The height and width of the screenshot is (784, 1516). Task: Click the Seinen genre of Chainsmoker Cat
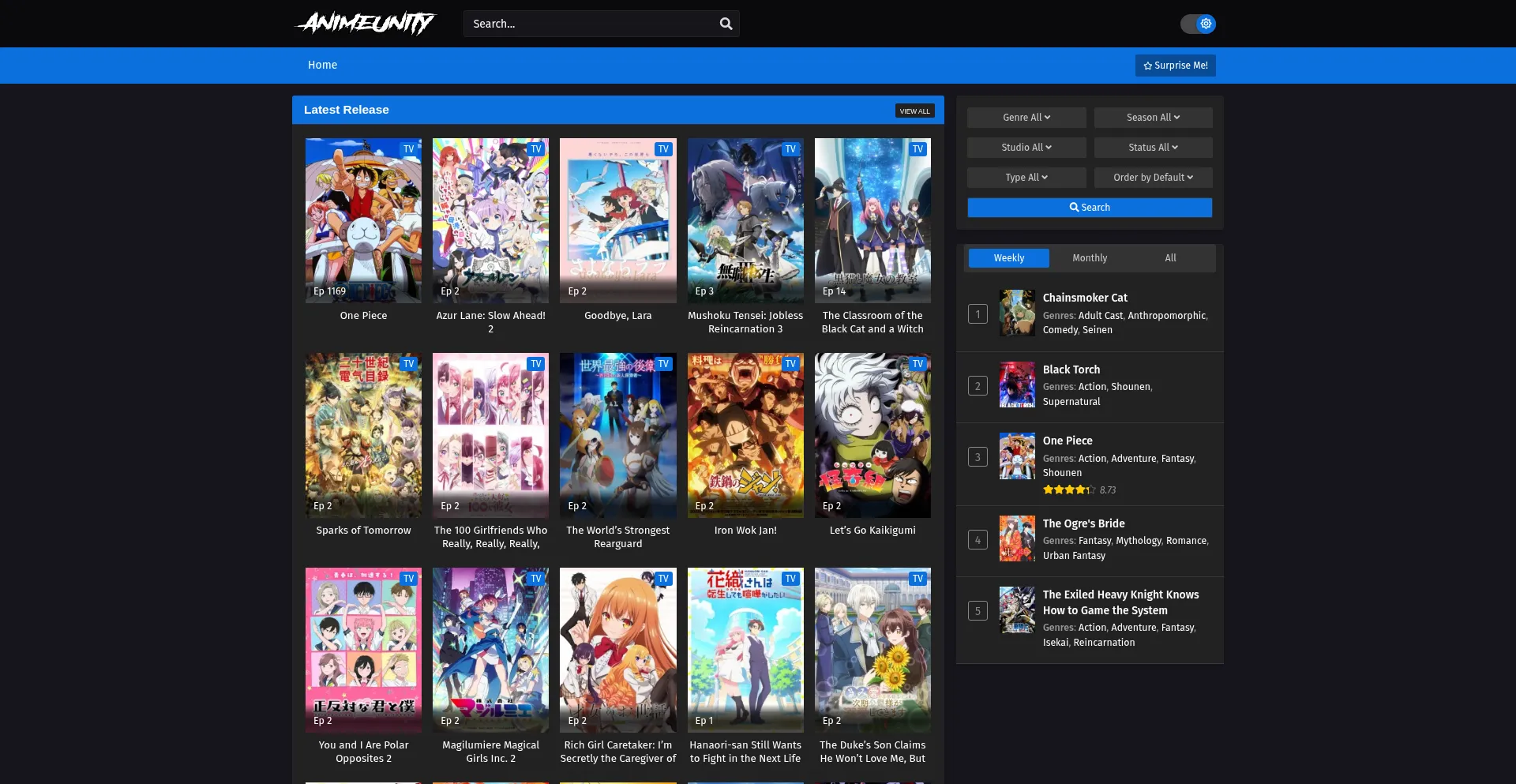click(1098, 330)
